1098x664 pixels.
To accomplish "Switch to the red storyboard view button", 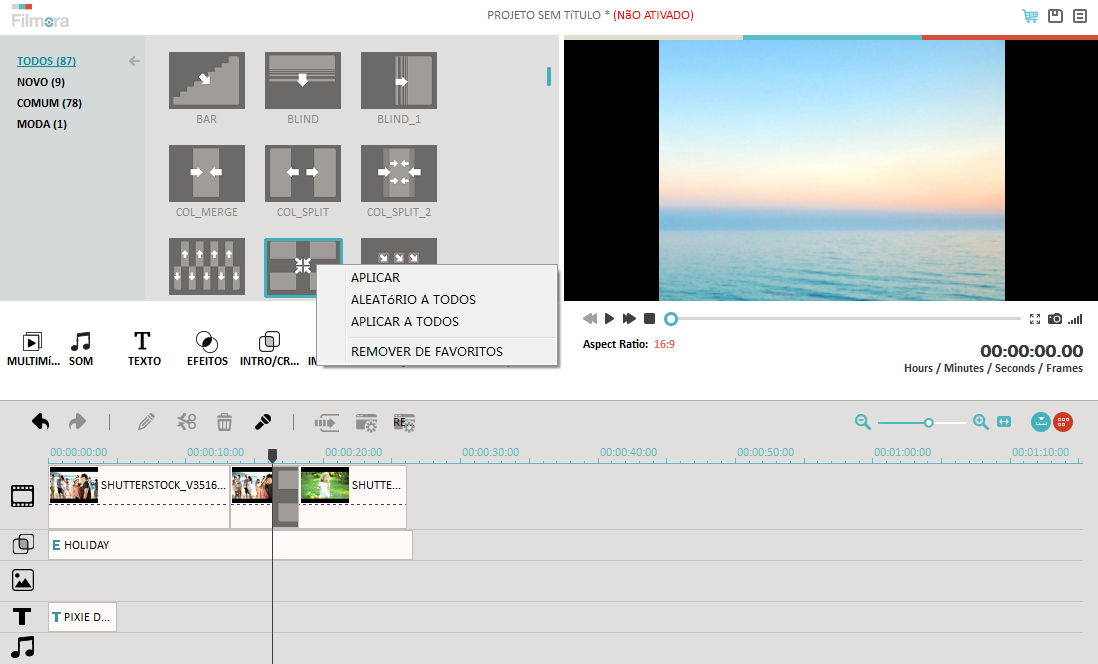I will [x=1063, y=422].
